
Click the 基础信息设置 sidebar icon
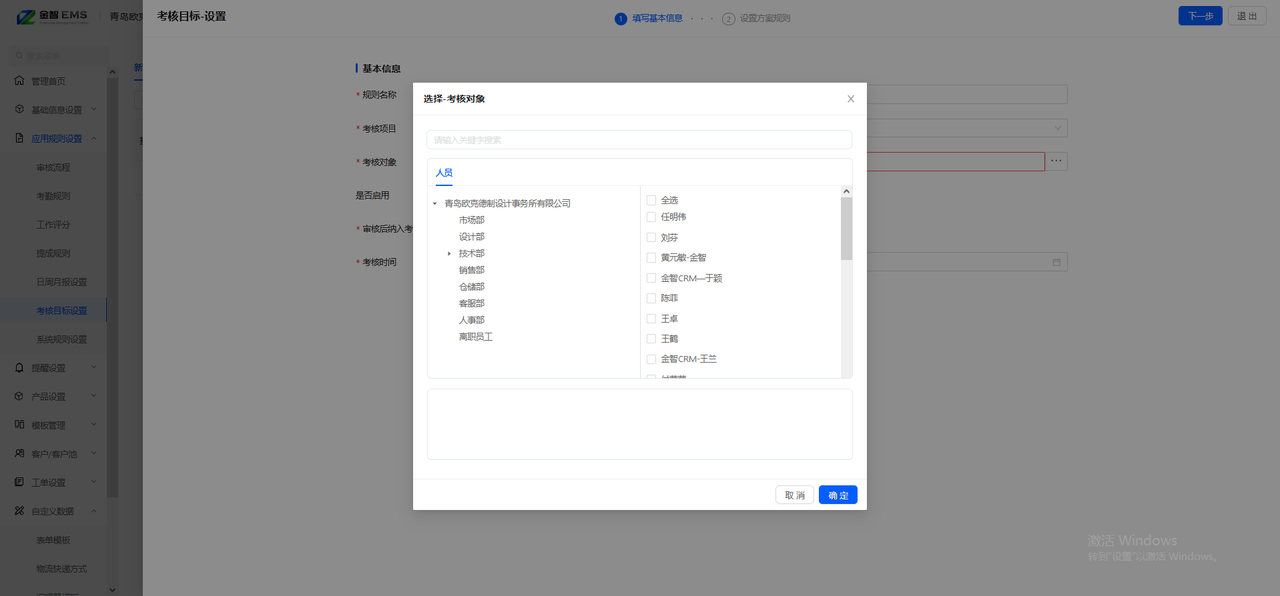click(19, 109)
